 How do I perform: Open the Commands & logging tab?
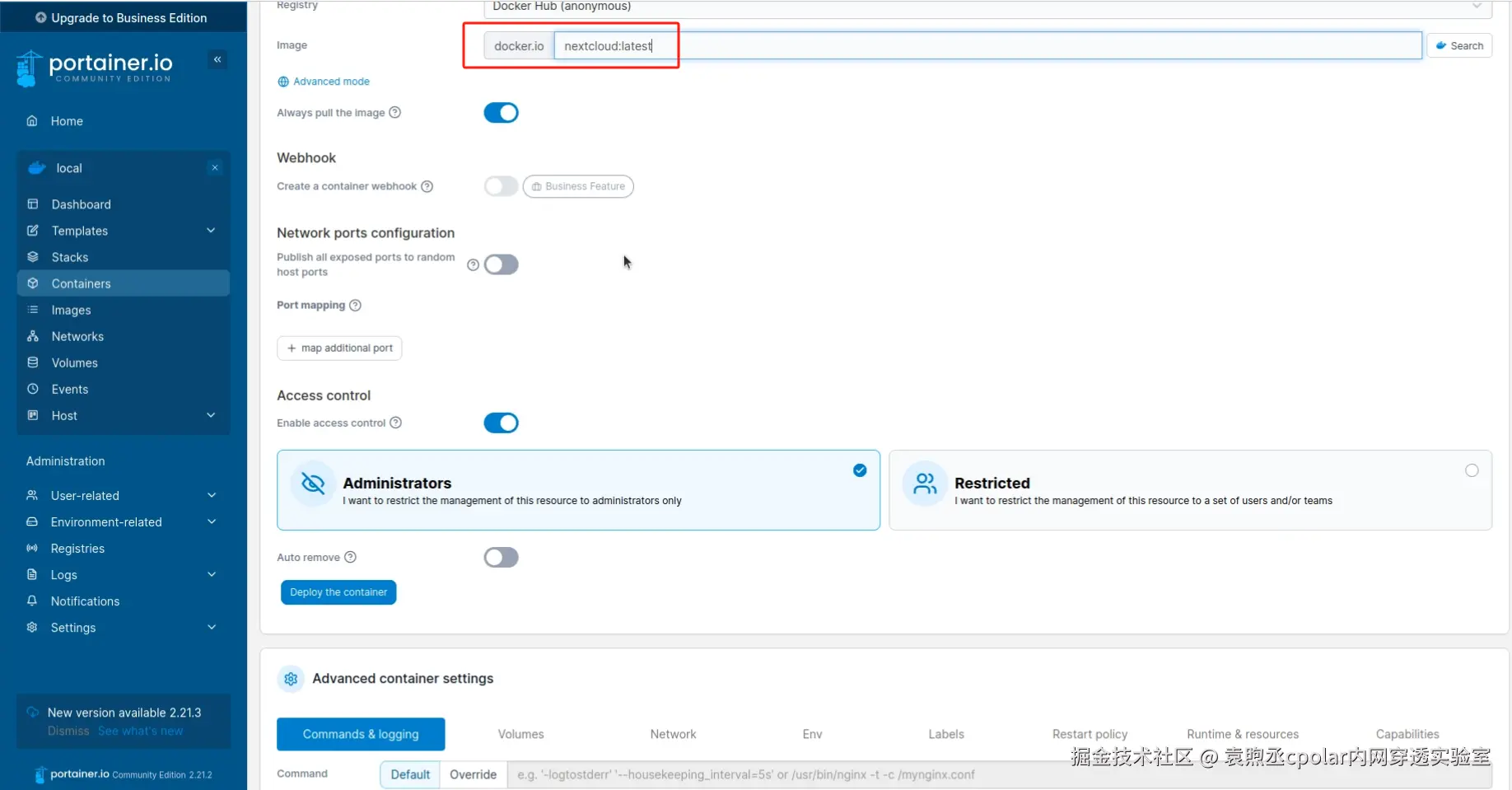pos(361,734)
